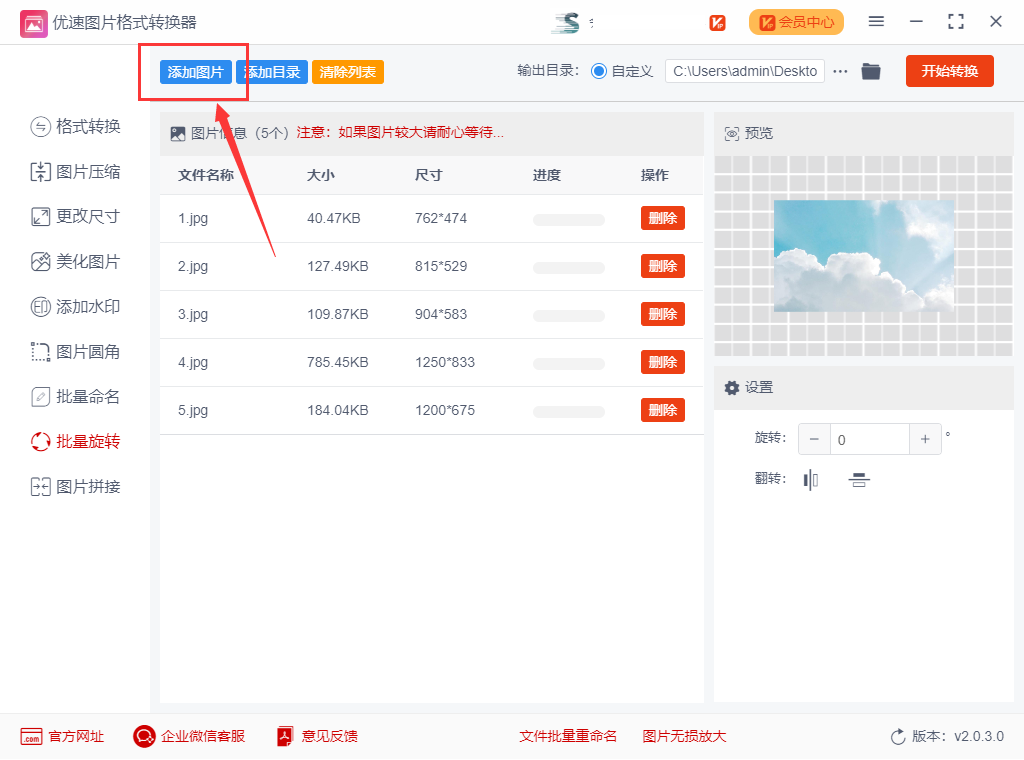
Task: Decrease rotation with the minus button
Action: [814, 439]
